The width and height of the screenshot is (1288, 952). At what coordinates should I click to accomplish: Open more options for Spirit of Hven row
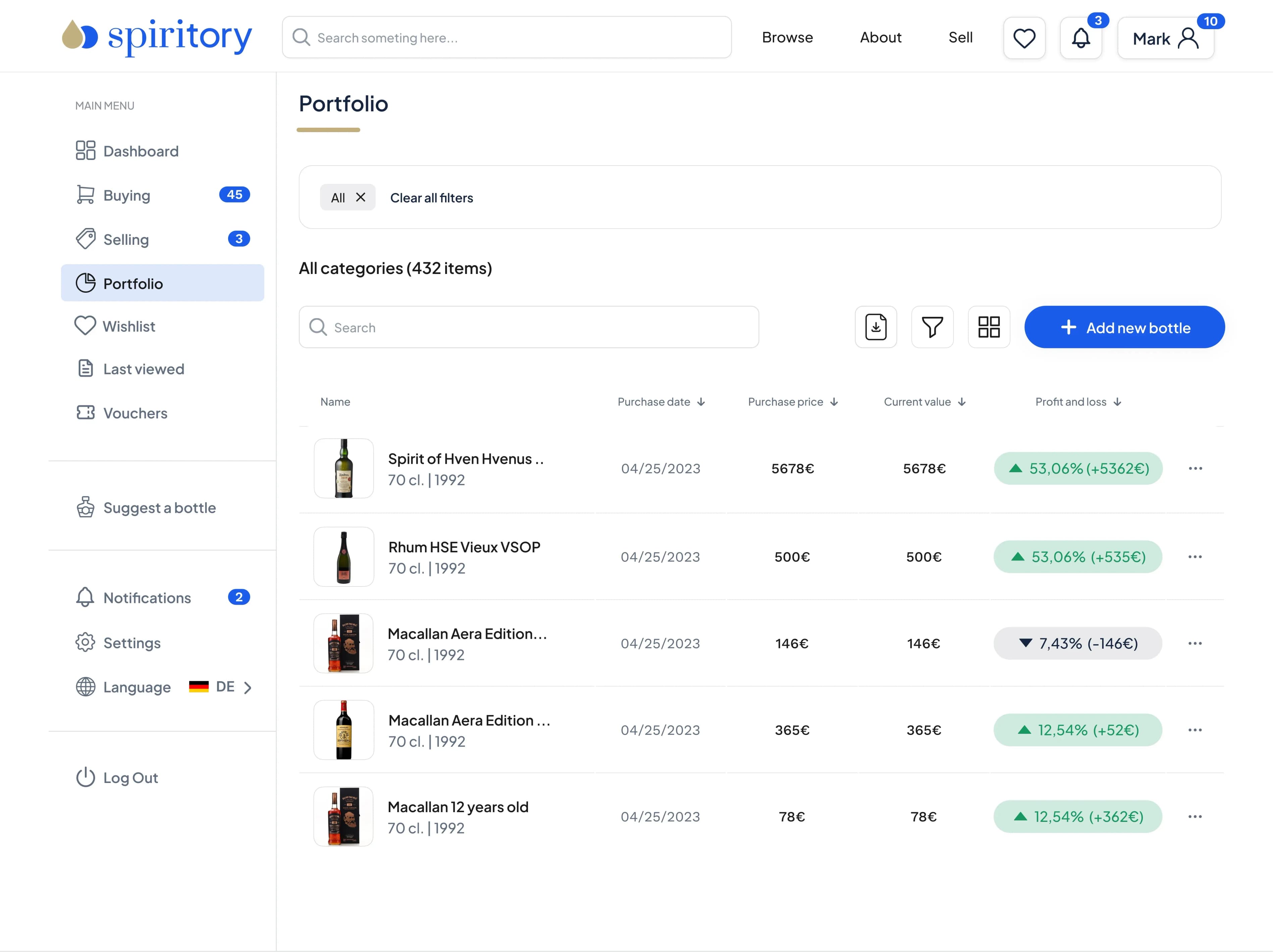click(x=1195, y=468)
